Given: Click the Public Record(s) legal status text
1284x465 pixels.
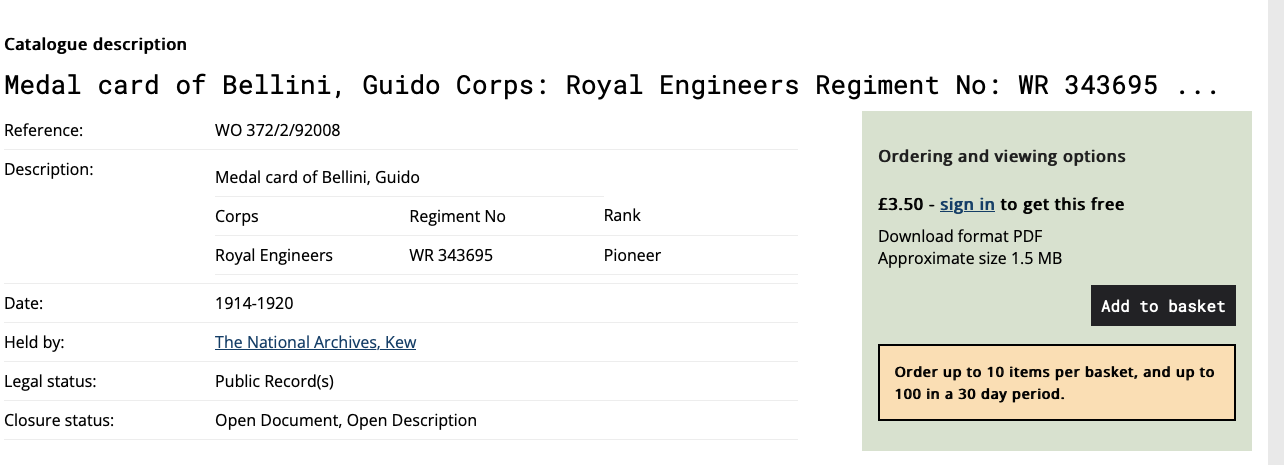Looking at the screenshot, I should point(274,381).
